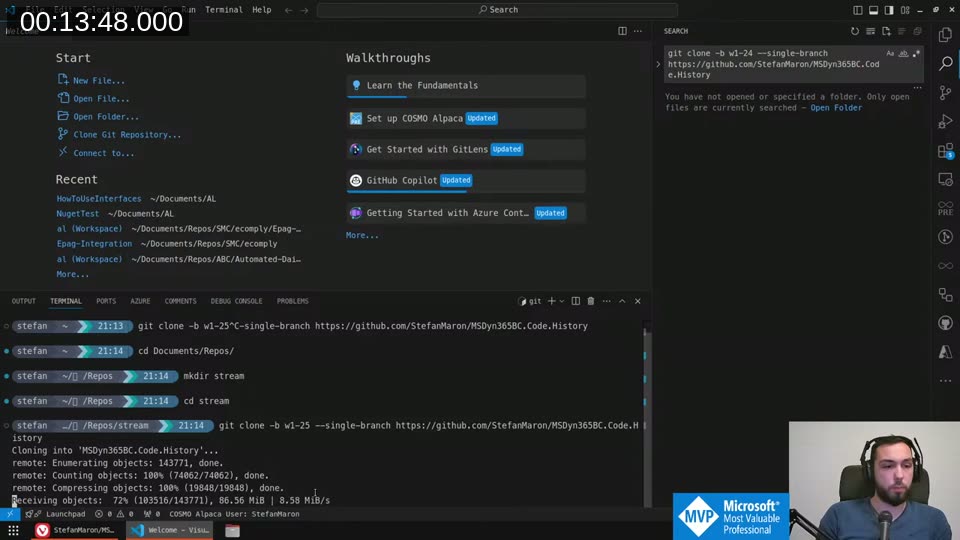This screenshot has height=540, width=960.
Task: Open editor more actions ellipsis
Action: click(x=638, y=31)
